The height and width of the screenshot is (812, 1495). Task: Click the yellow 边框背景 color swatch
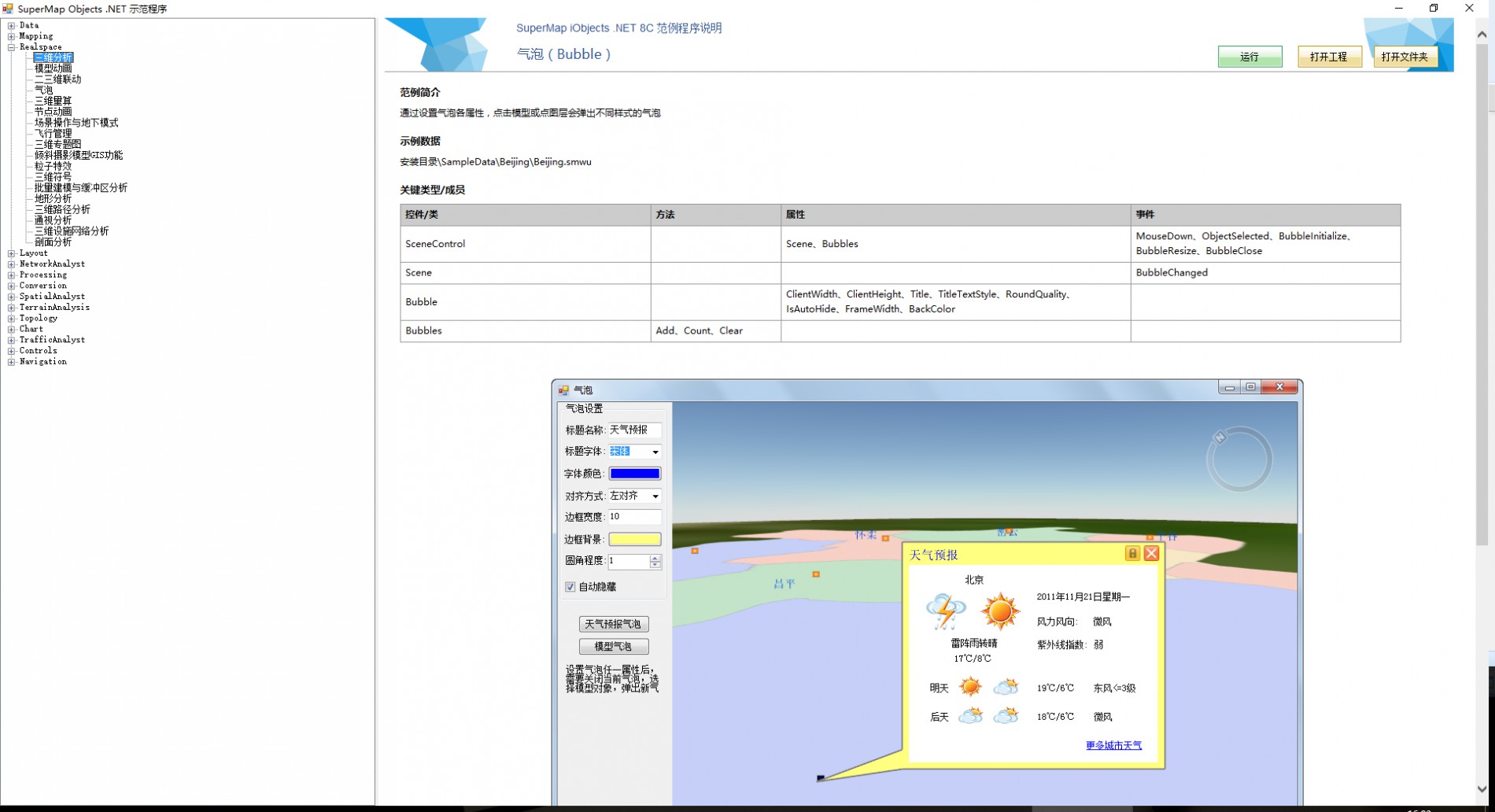click(x=635, y=540)
